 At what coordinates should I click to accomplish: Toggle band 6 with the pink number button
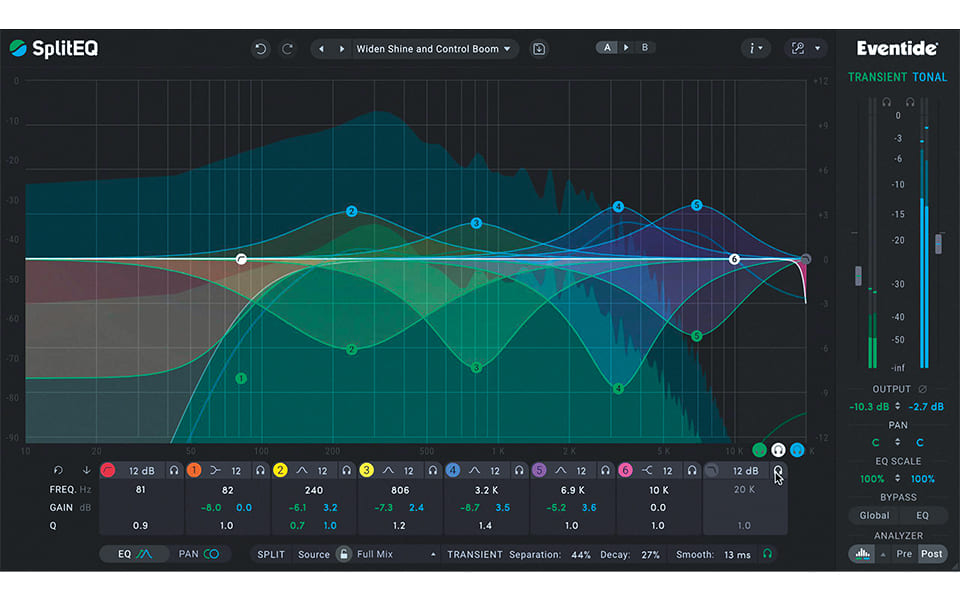(x=626, y=470)
